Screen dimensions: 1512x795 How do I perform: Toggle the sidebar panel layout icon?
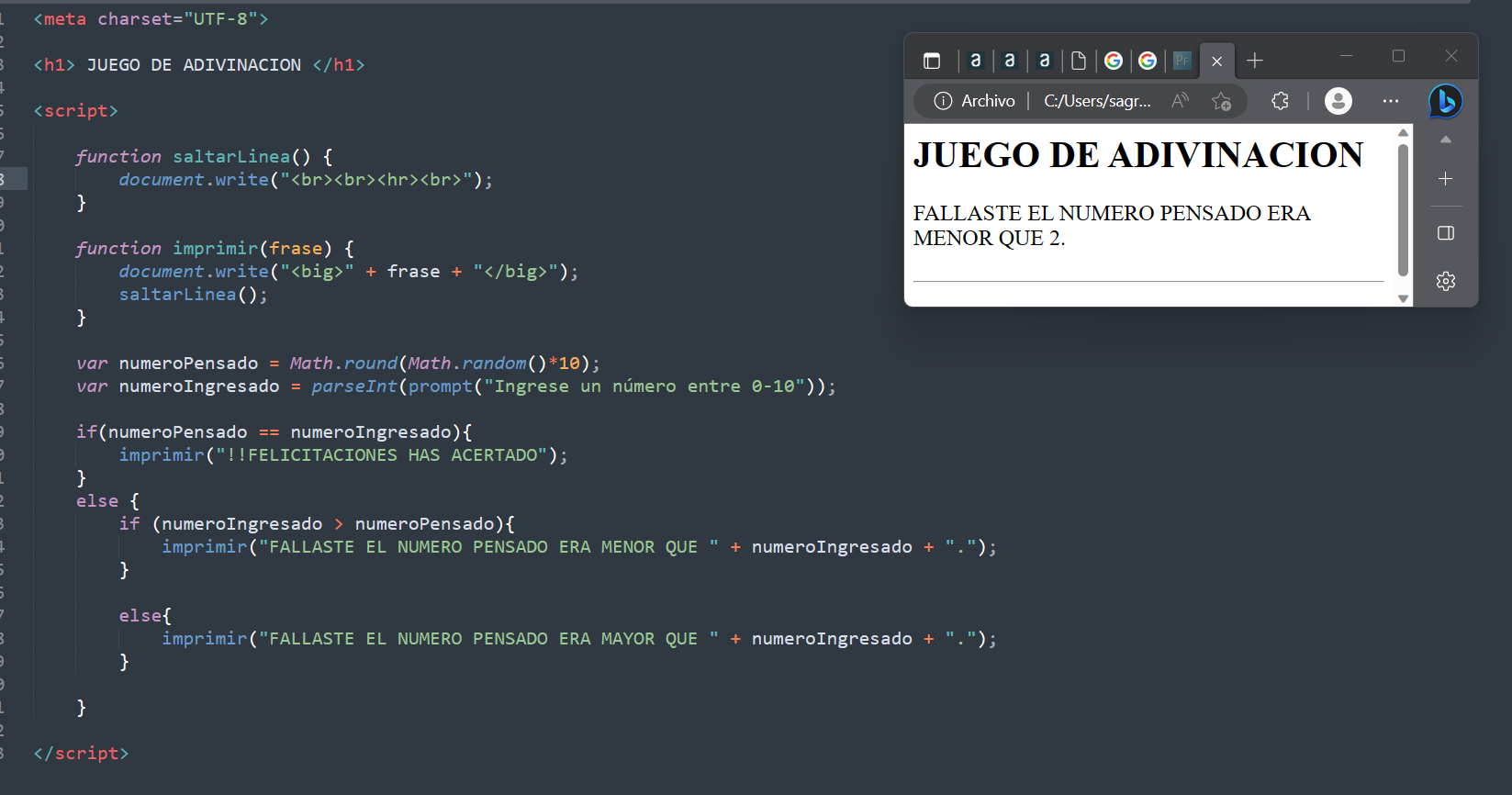(x=1446, y=233)
